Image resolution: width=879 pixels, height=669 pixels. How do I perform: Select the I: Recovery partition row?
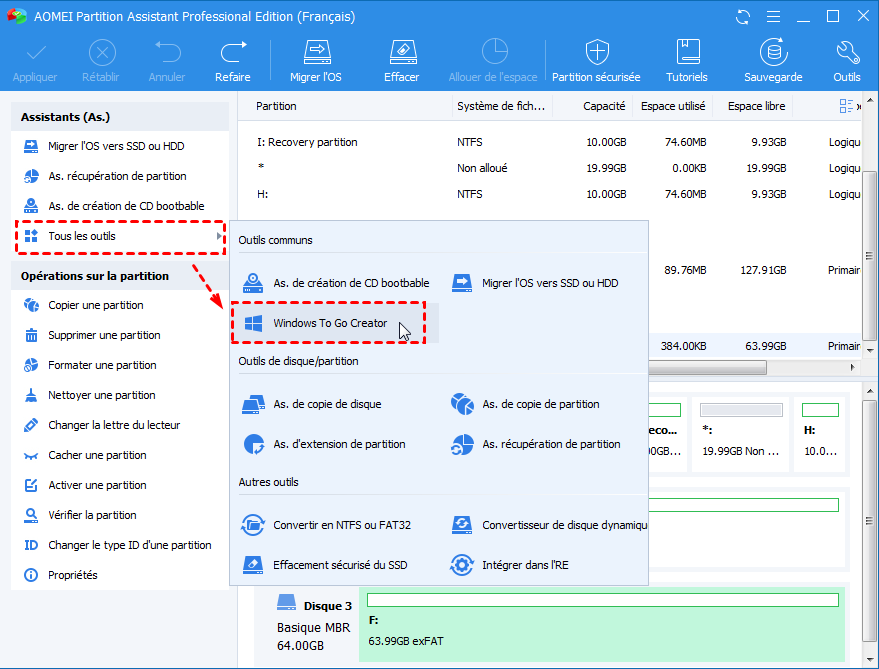pos(550,142)
